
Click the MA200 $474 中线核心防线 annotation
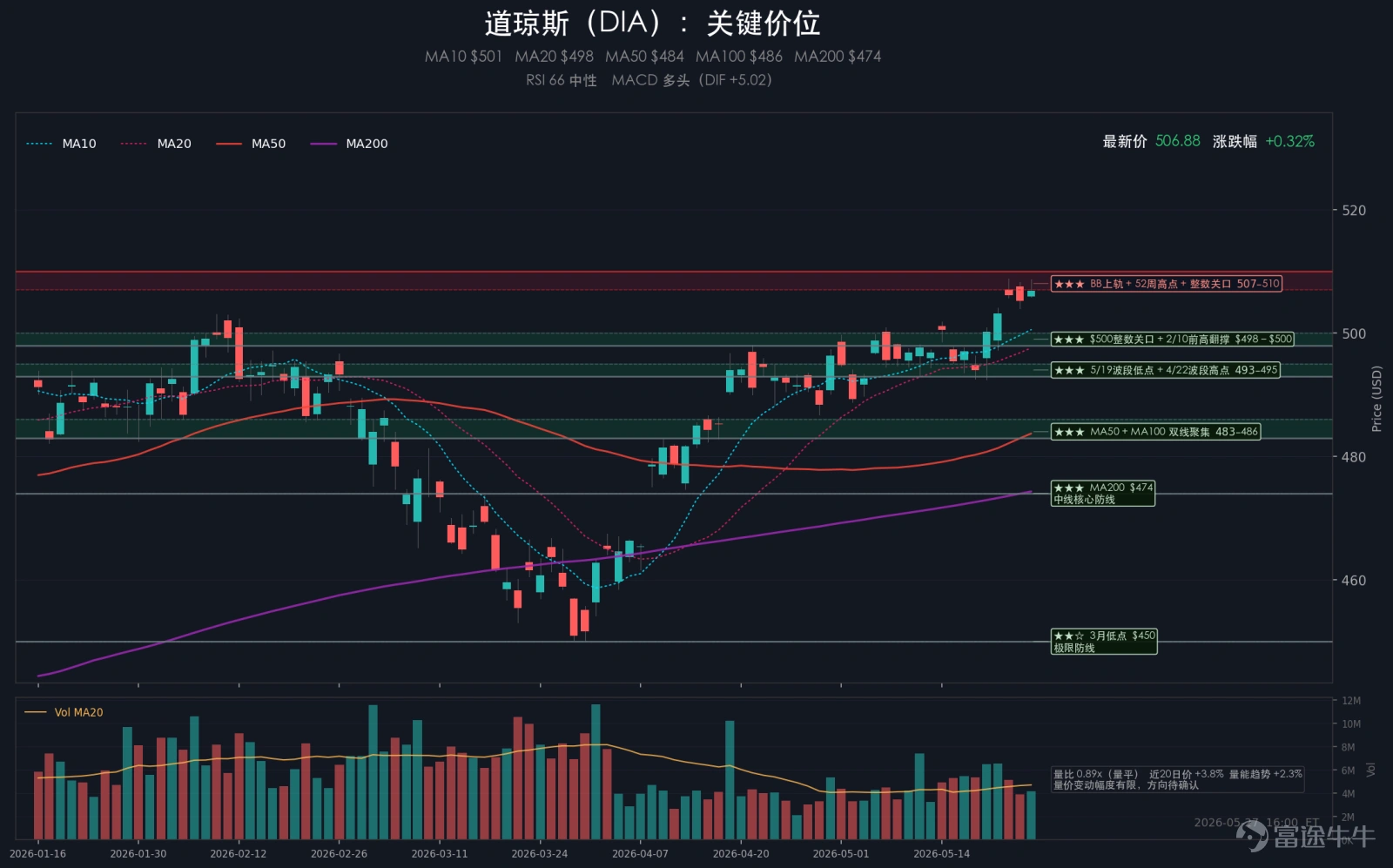click(1103, 494)
